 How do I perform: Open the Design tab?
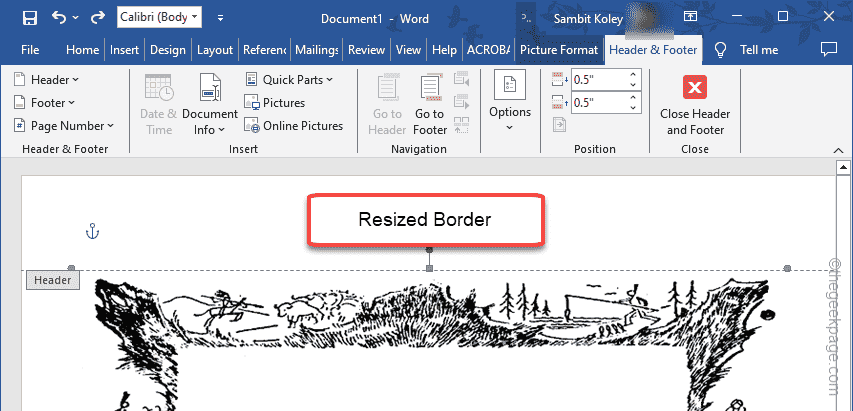pyautogui.click(x=167, y=50)
